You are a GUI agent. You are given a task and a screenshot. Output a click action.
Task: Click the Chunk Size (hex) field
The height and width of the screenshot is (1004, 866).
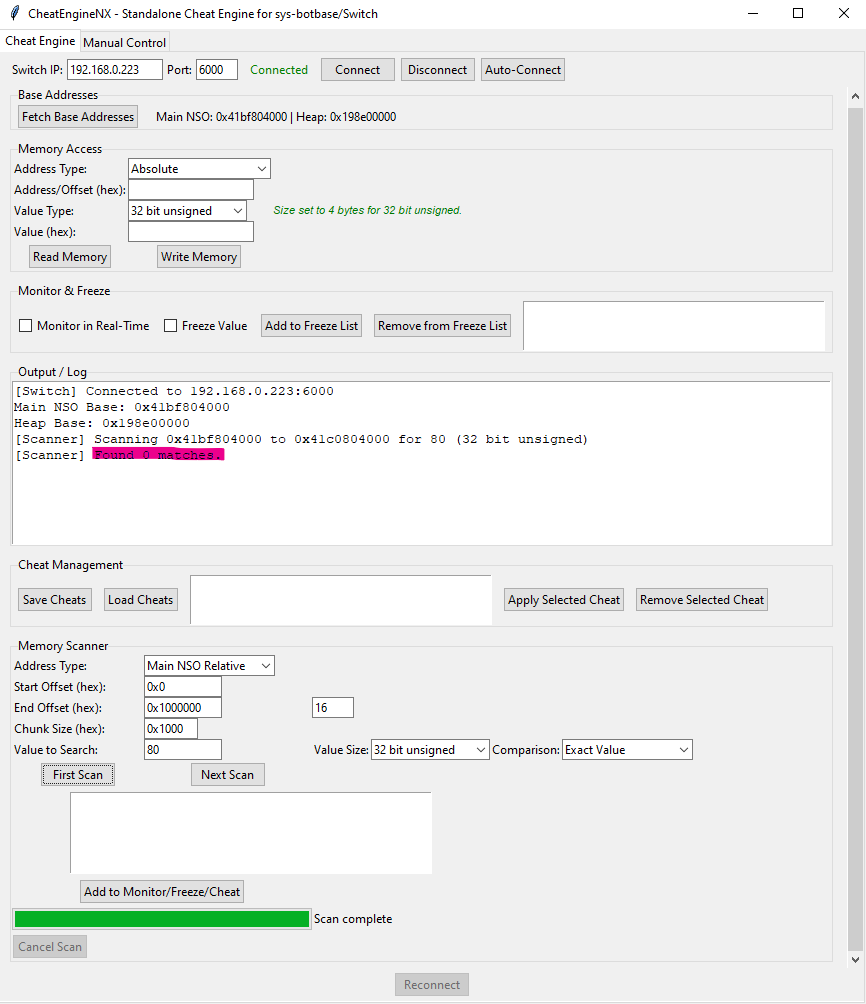(x=171, y=729)
